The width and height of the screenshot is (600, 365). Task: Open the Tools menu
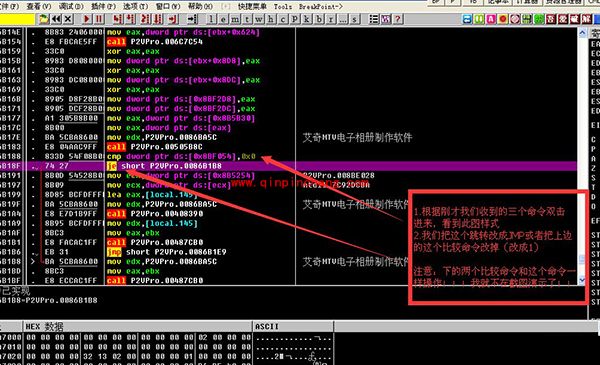(282, 6)
